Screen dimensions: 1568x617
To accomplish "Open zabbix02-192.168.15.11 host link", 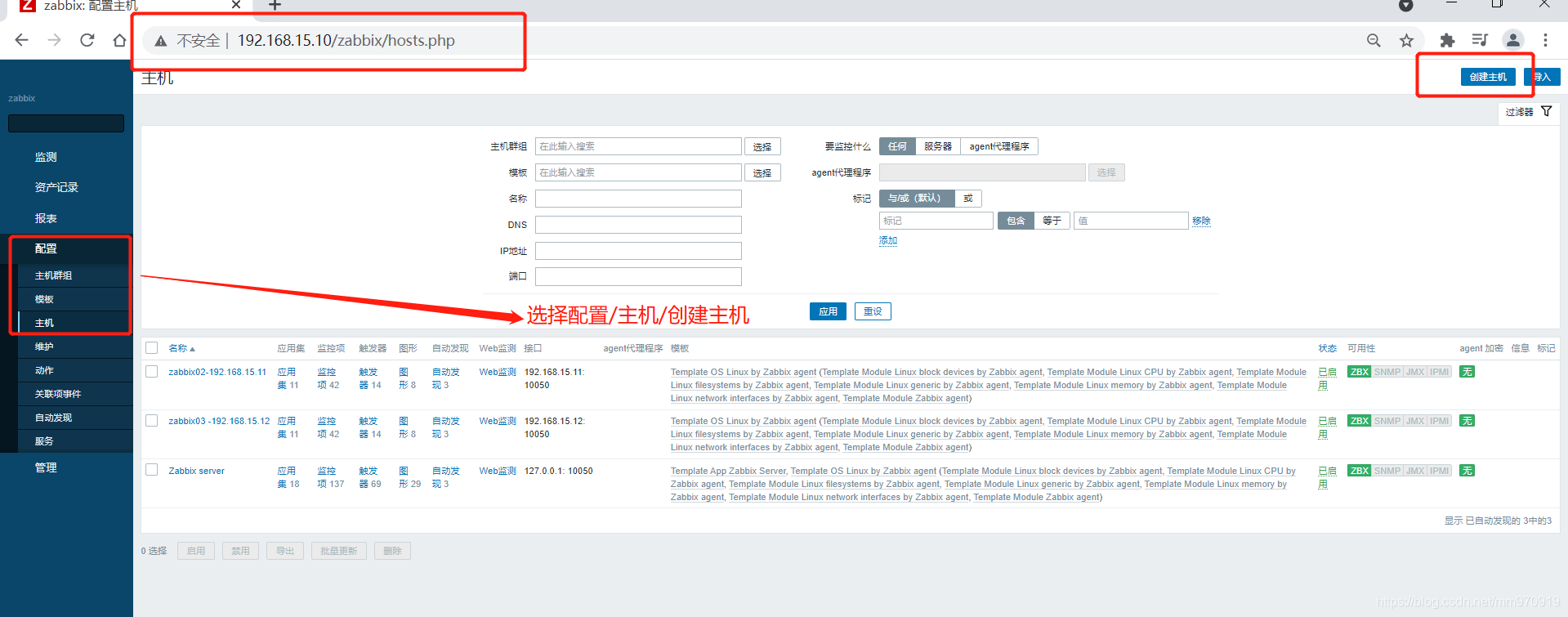I will tap(217, 372).
